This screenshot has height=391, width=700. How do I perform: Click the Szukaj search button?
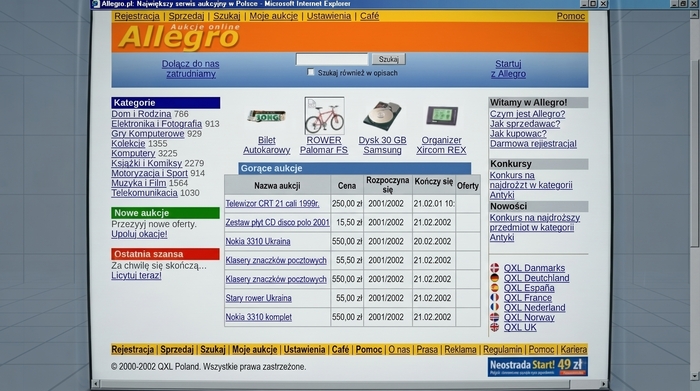388,59
